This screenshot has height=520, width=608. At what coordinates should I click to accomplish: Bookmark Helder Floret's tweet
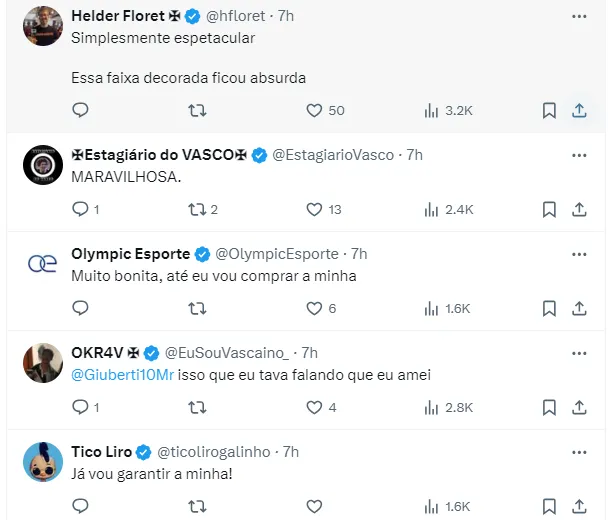pyautogui.click(x=549, y=110)
